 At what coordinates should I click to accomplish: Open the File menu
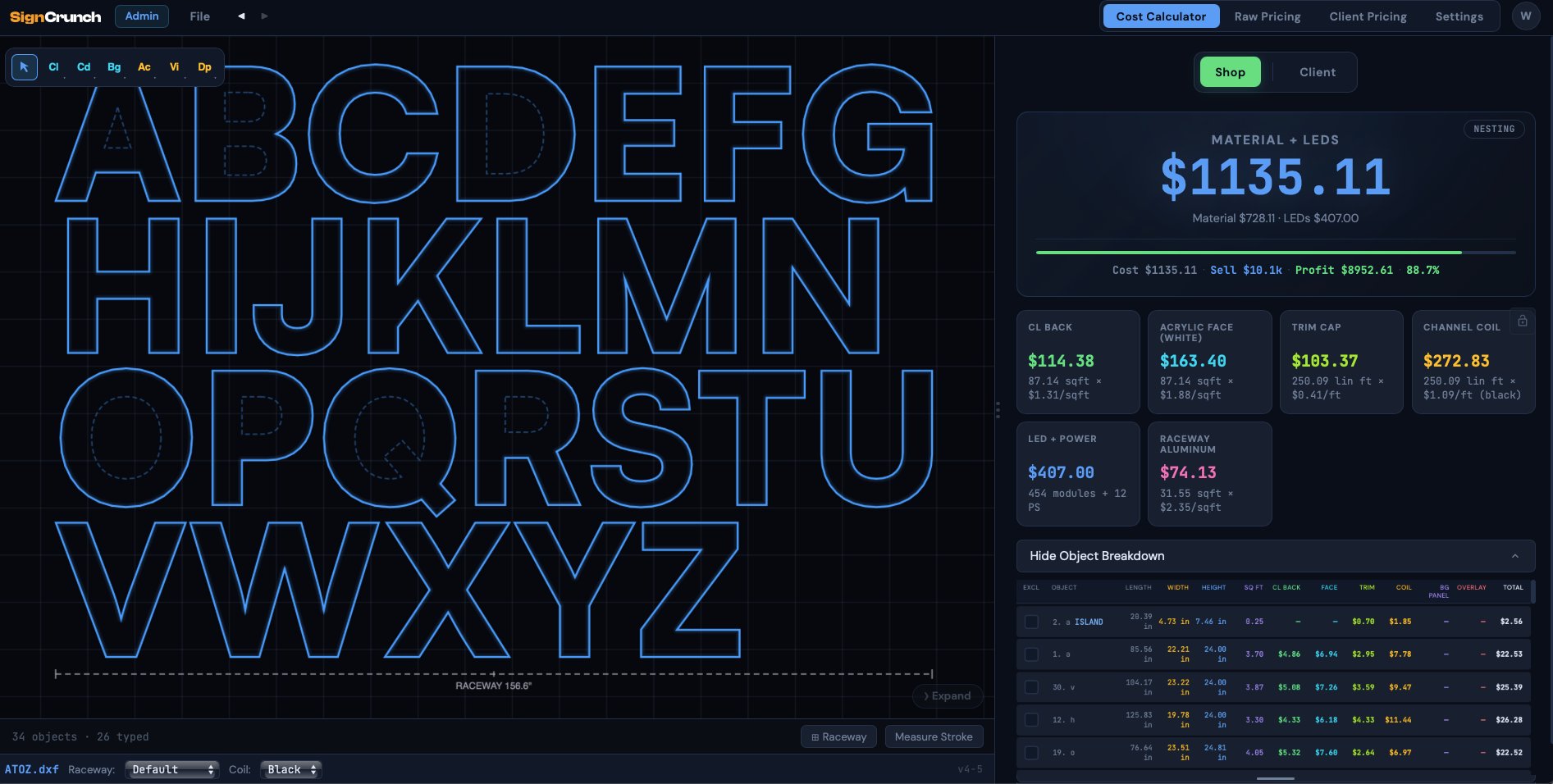pyautogui.click(x=199, y=16)
